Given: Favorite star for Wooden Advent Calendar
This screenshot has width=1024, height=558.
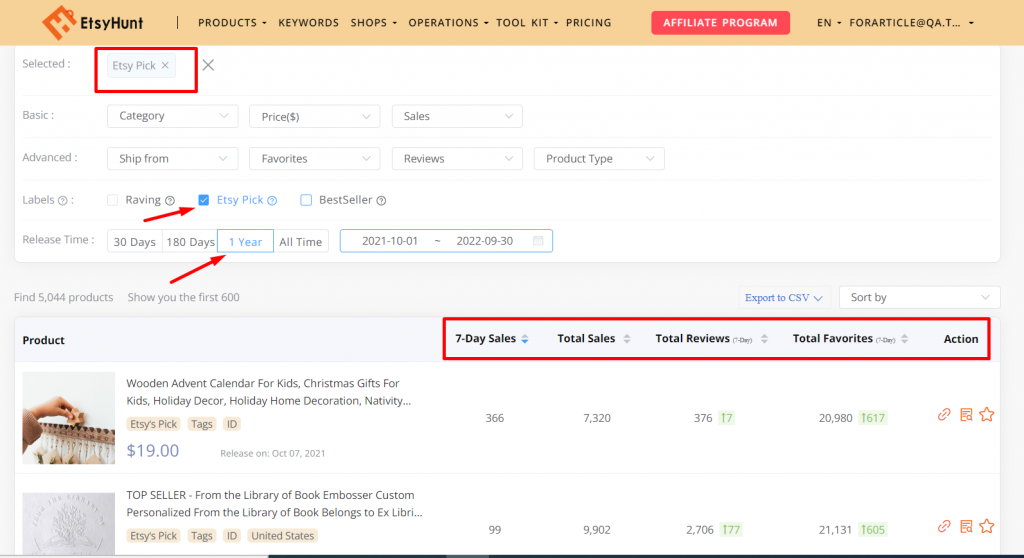Looking at the screenshot, I should point(987,414).
